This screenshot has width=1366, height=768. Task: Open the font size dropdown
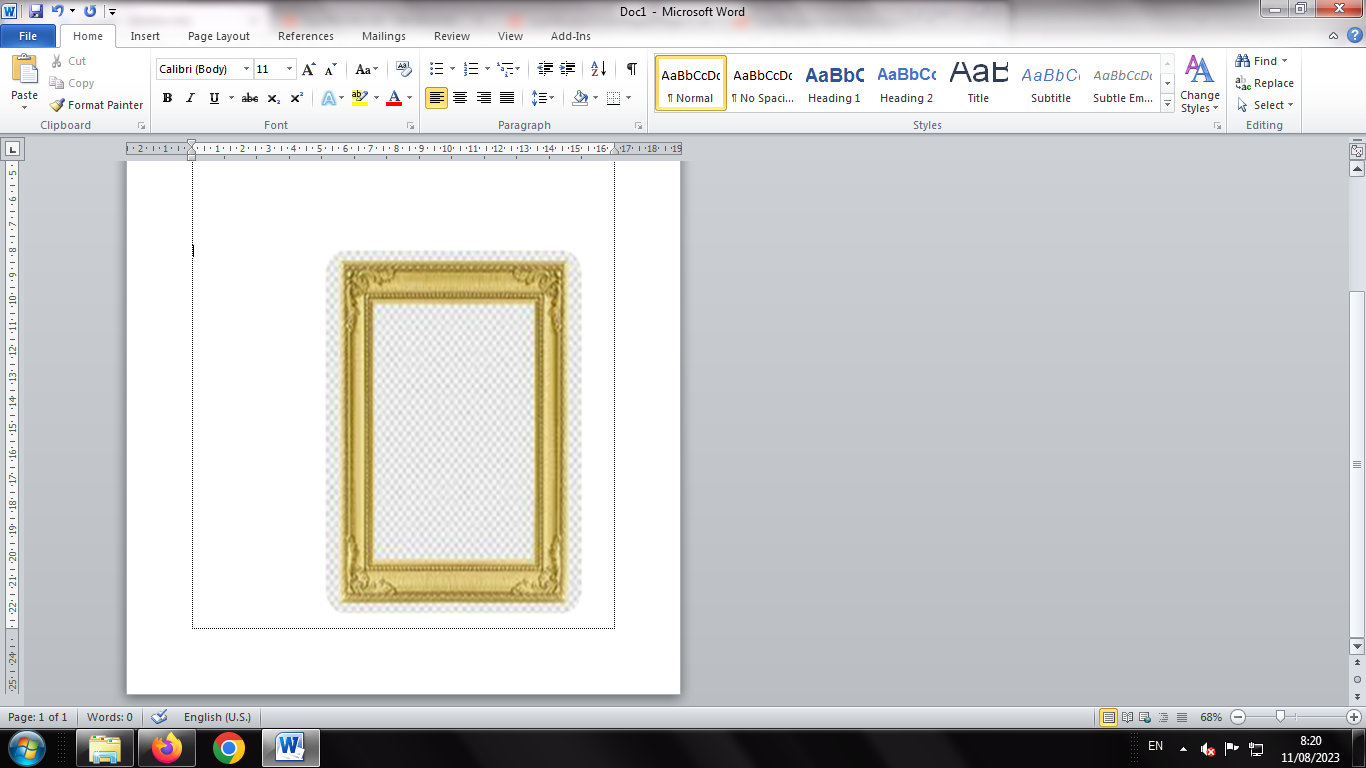pyautogui.click(x=290, y=69)
